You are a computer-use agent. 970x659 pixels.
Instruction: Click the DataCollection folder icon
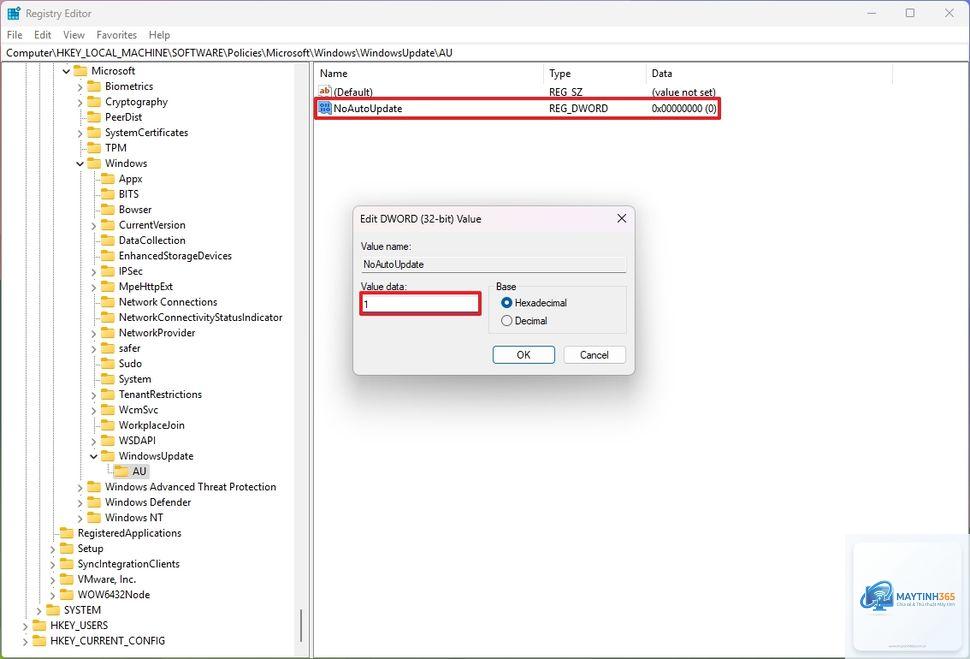(x=108, y=241)
